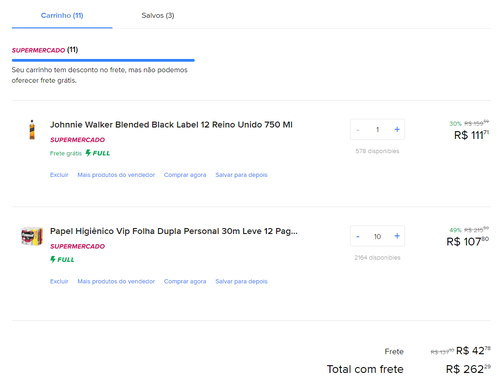Open the Papel Higiênico product thumbnail
The height and width of the screenshot is (383, 500).
click(32, 236)
